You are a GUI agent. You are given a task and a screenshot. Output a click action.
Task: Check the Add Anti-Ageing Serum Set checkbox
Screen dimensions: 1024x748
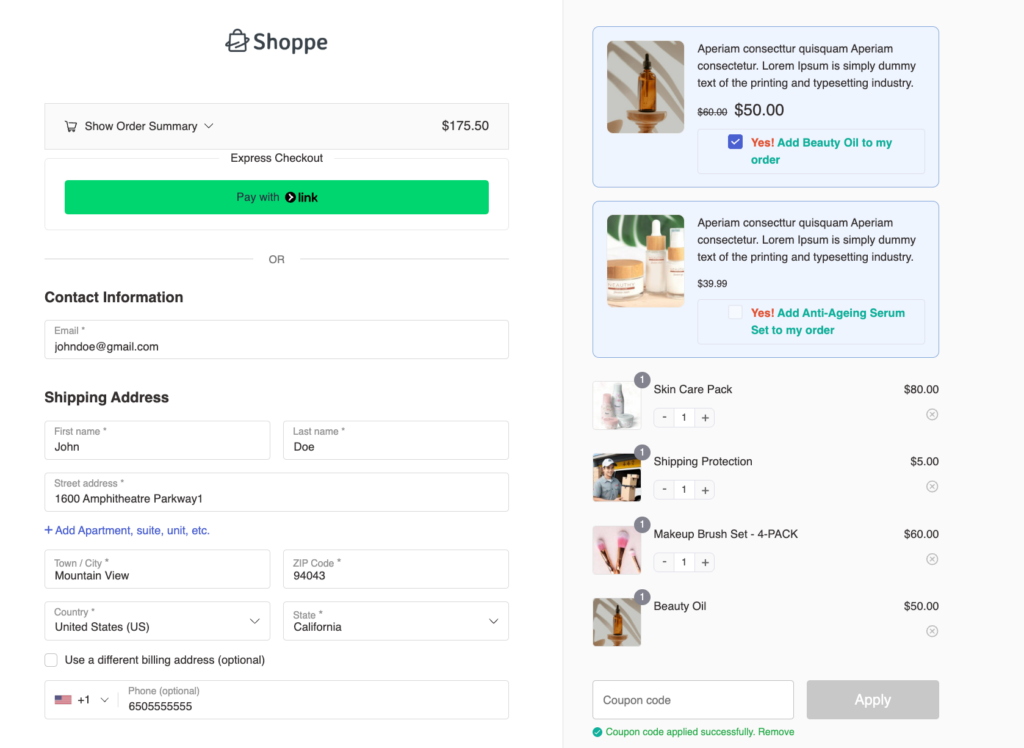735,312
